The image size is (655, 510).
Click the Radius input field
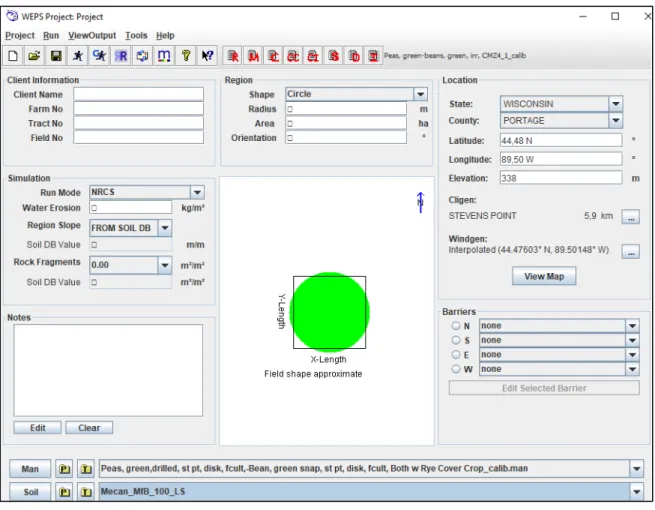[x=346, y=109]
